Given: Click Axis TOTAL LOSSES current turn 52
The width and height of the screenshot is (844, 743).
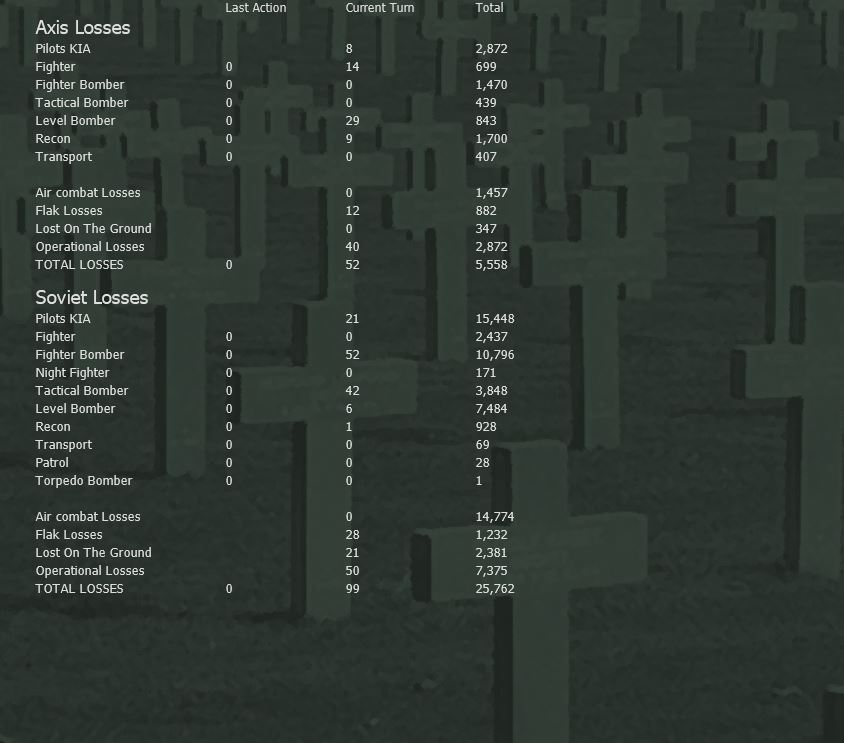Looking at the screenshot, I should [x=353, y=265].
